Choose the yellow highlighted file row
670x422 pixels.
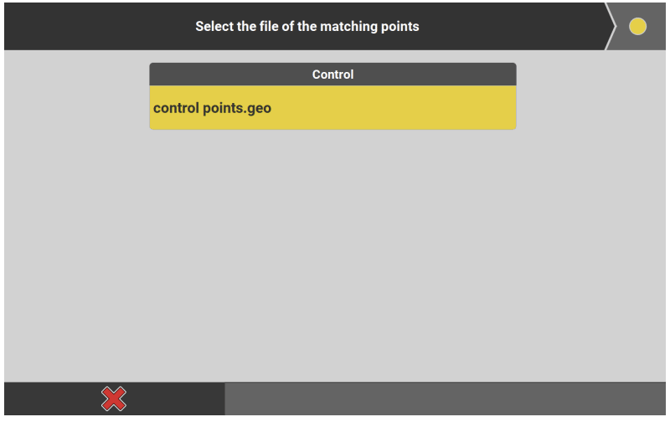pos(332,108)
